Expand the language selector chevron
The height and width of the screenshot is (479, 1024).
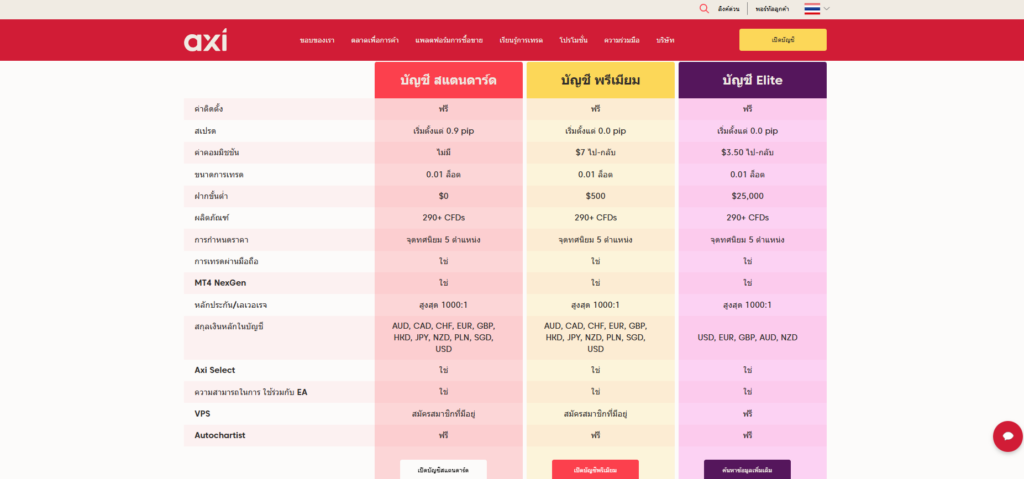827,8
